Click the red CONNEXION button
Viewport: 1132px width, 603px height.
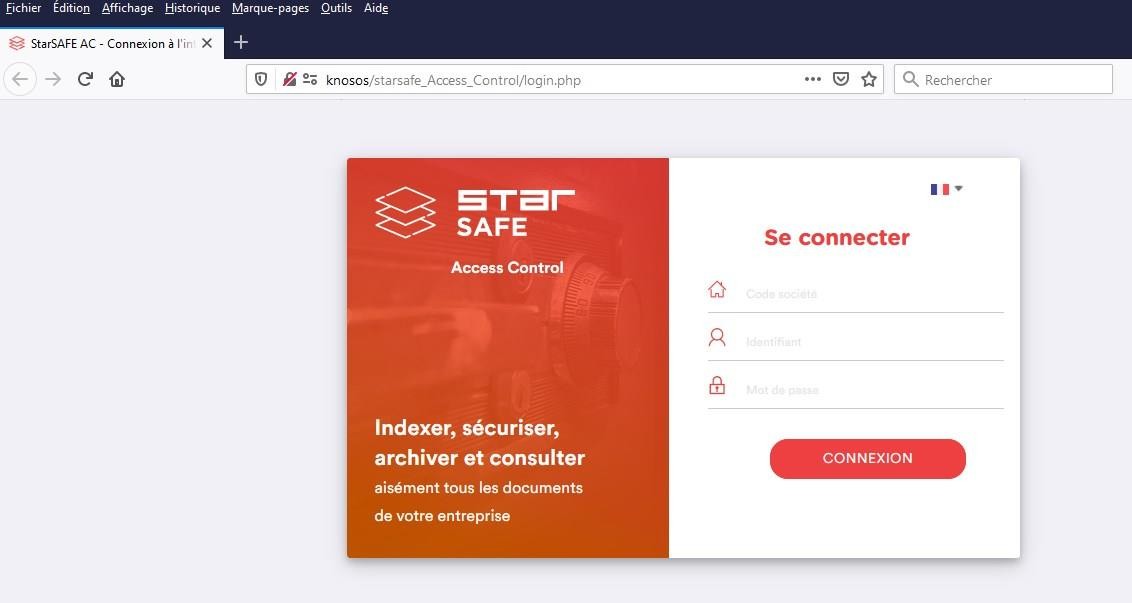[x=867, y=459]
